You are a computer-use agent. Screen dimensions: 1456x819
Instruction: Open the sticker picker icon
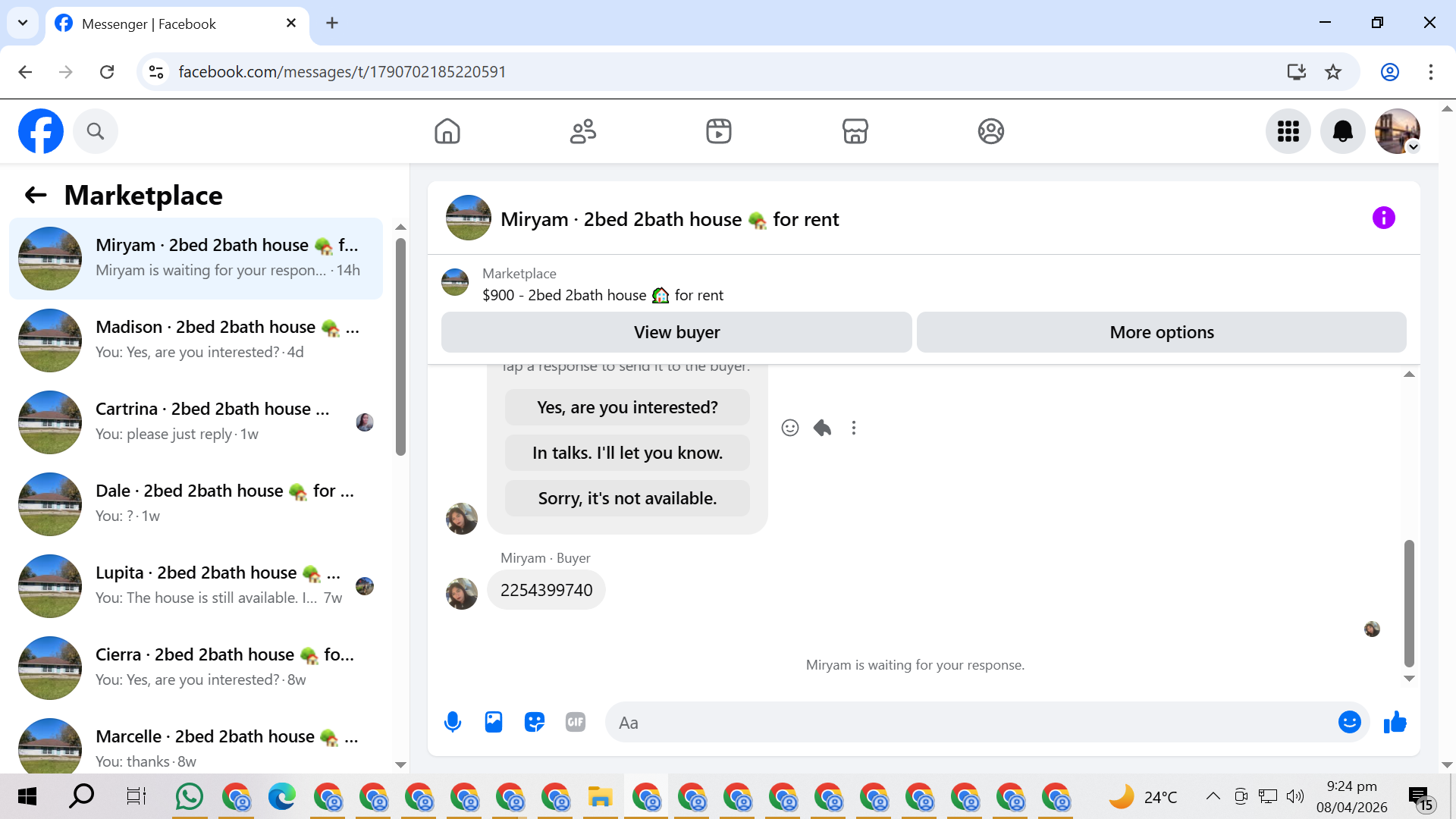coord(535,722)
